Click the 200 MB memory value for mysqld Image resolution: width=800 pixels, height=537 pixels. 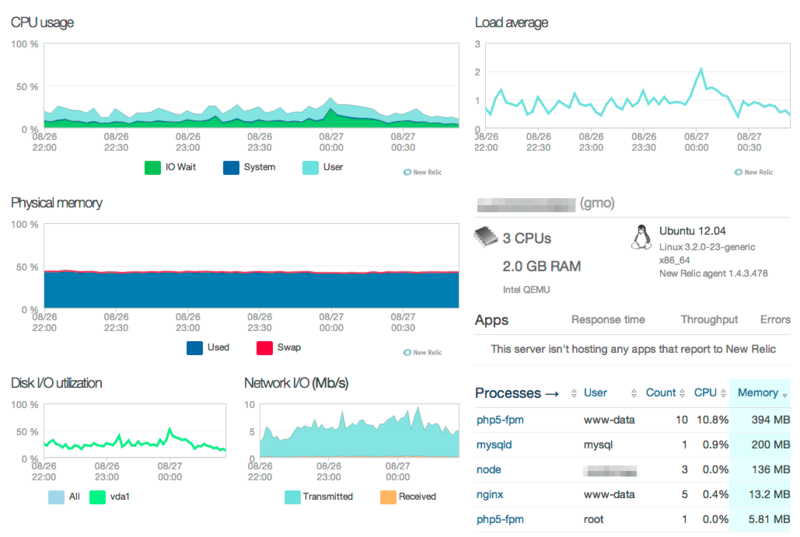[x=770, y=445]
